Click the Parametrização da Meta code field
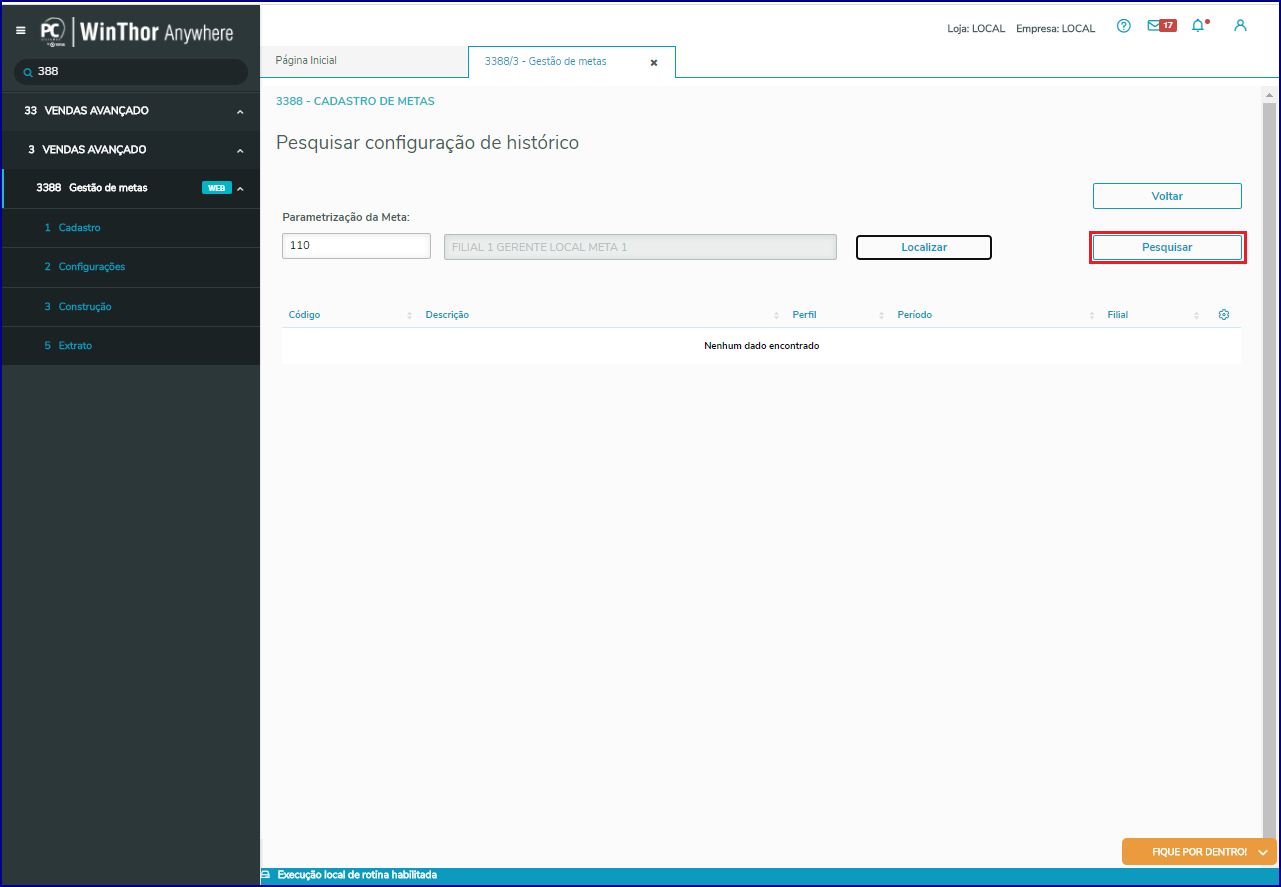The image size is (1281, 887). tap(356, 246)
